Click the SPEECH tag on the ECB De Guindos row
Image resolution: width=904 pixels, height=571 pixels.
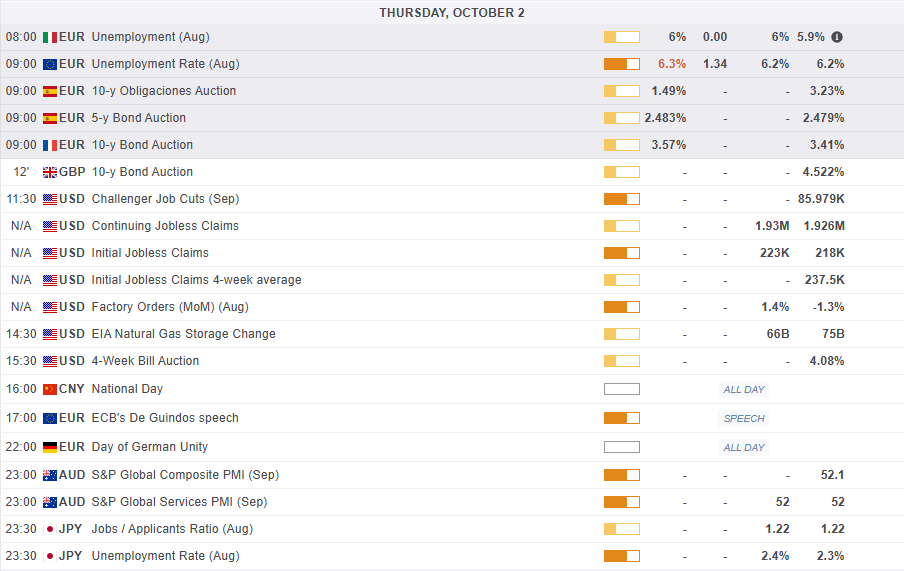pyautogui.click(x=744, y=418)
